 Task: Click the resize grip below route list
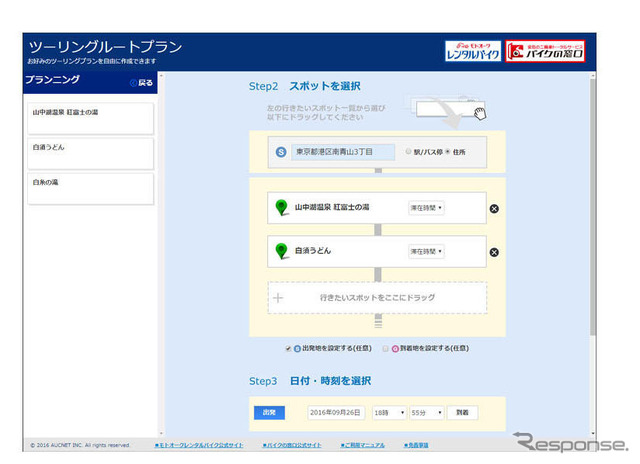(x=378, y=323)
